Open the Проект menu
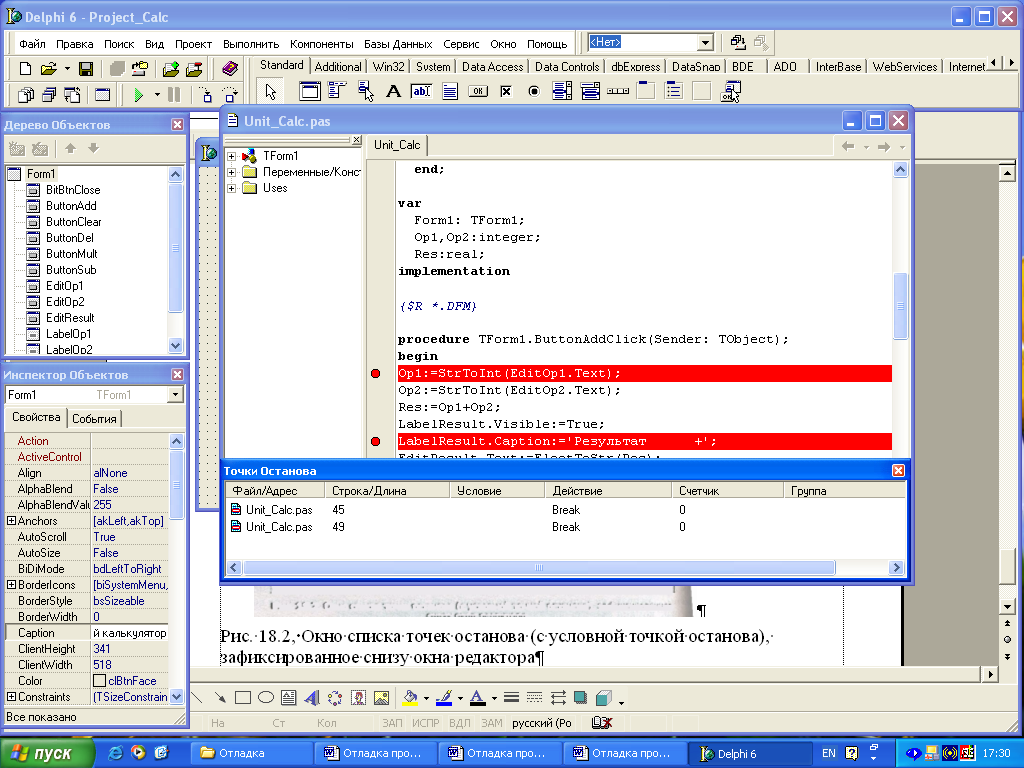 click(193, 44)
